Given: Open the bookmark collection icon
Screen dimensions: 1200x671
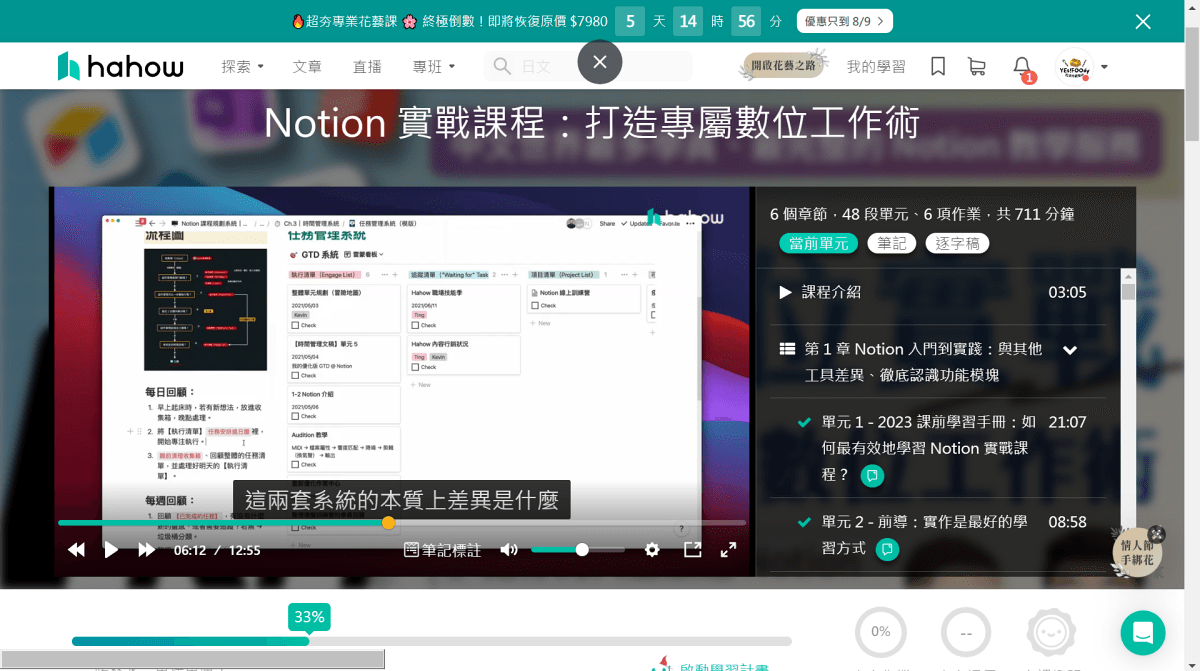Looking at the screenshot, I should click(938, 66).
